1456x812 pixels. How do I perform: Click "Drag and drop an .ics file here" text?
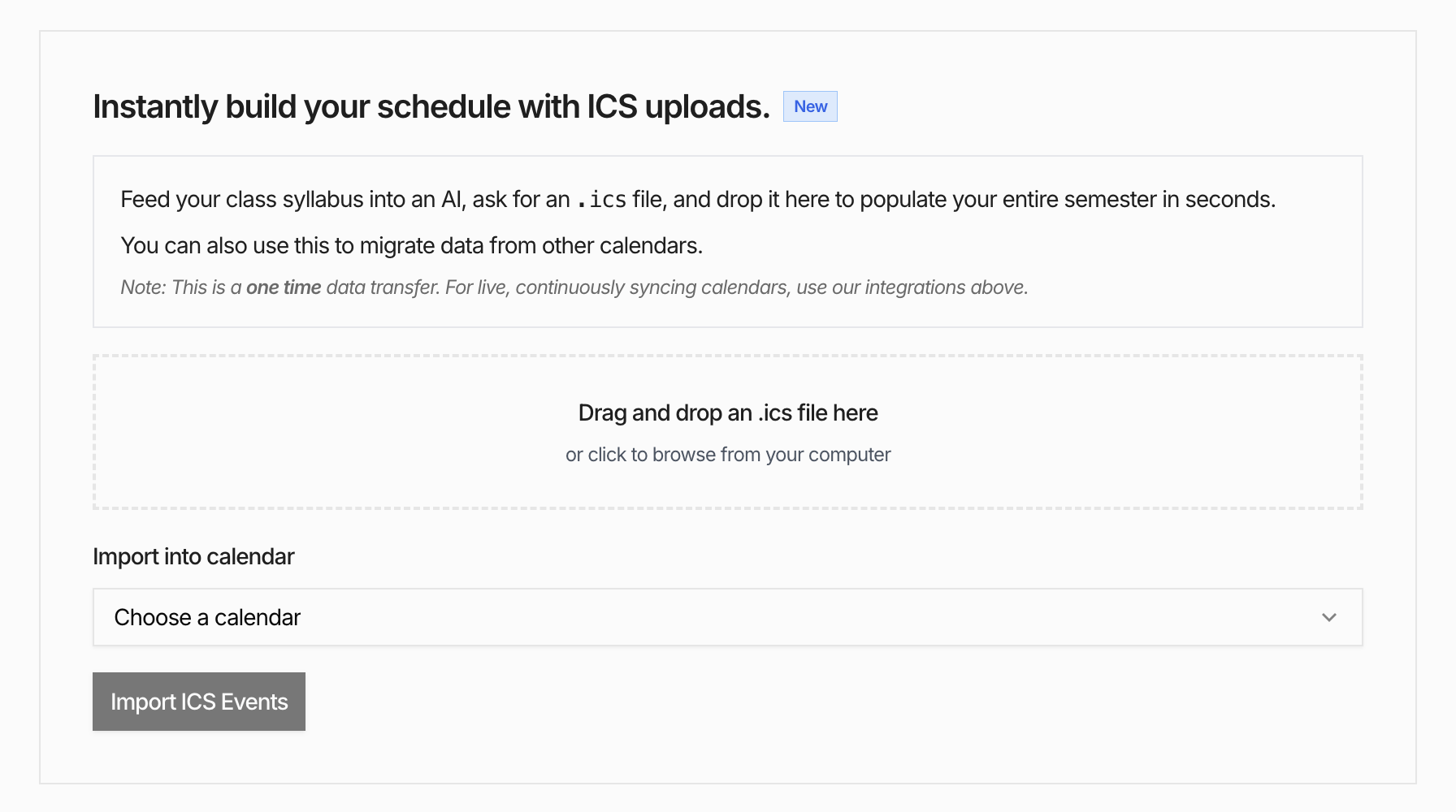coord(728,412)
